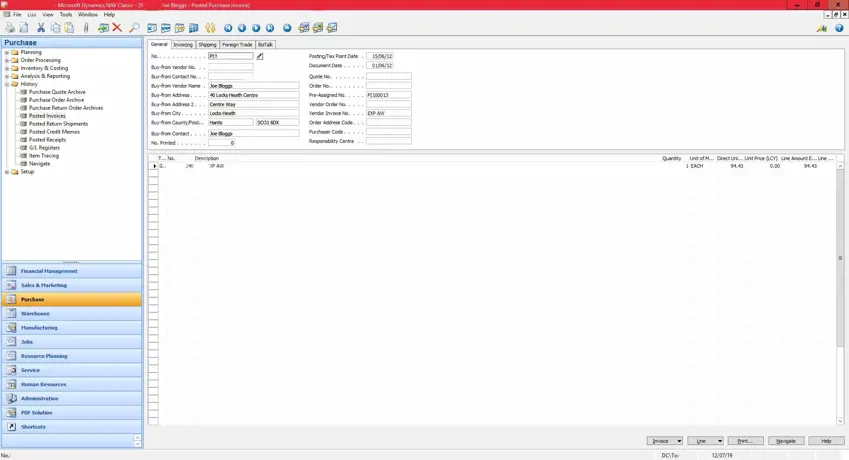
Task: Select G/L Registers in tree
Action: click(44, 148)
